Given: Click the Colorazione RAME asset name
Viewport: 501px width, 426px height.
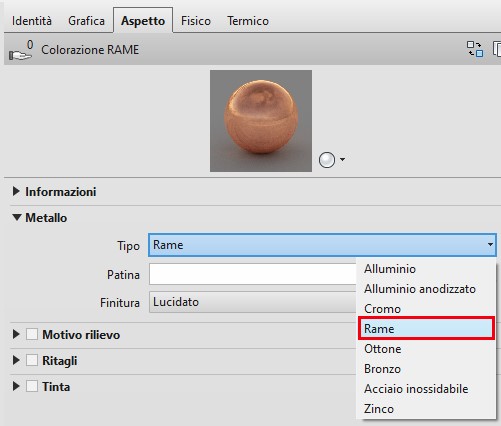Looking at the screenshot, I should click(x=90, y=50).
